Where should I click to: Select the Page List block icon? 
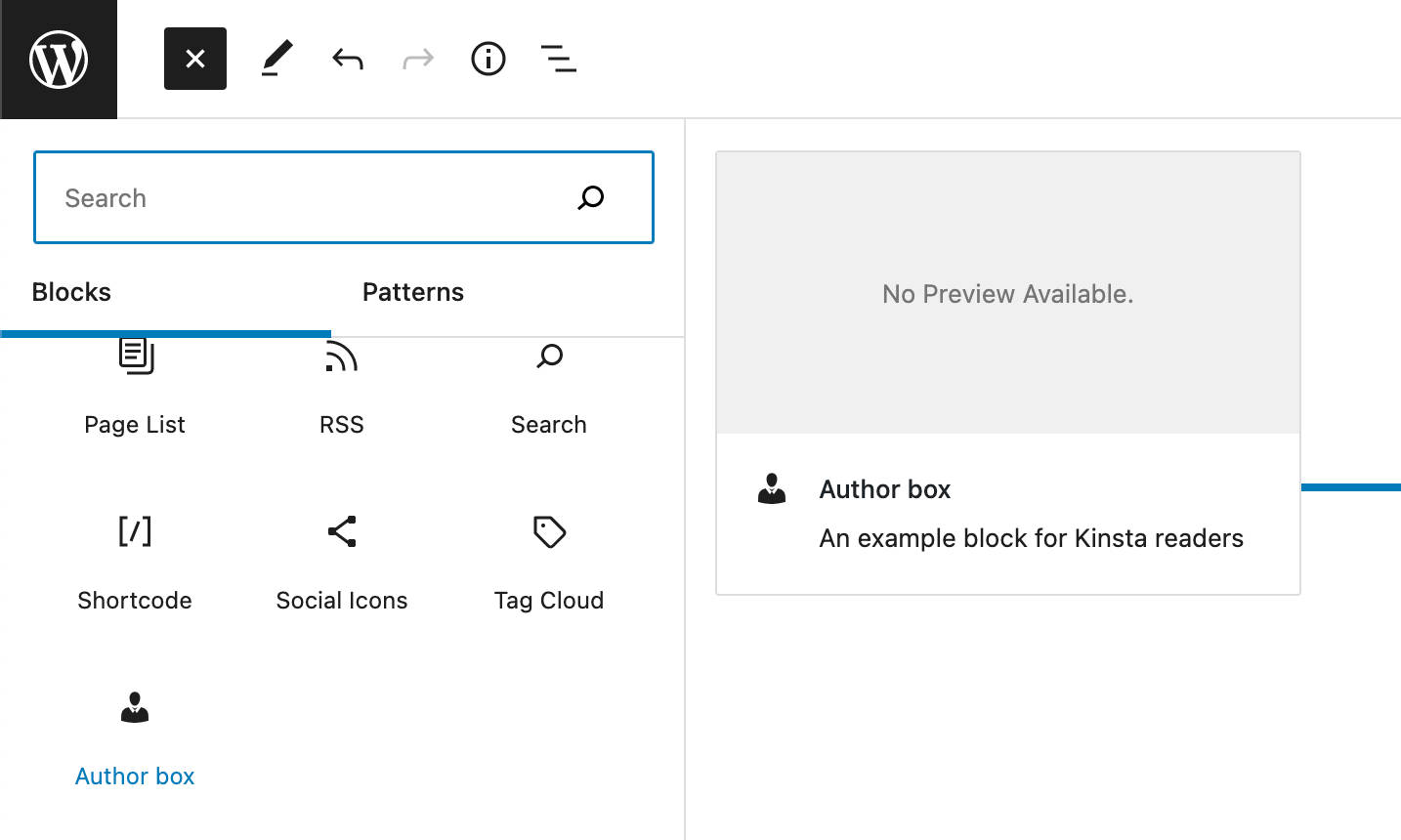pos(134,357)
